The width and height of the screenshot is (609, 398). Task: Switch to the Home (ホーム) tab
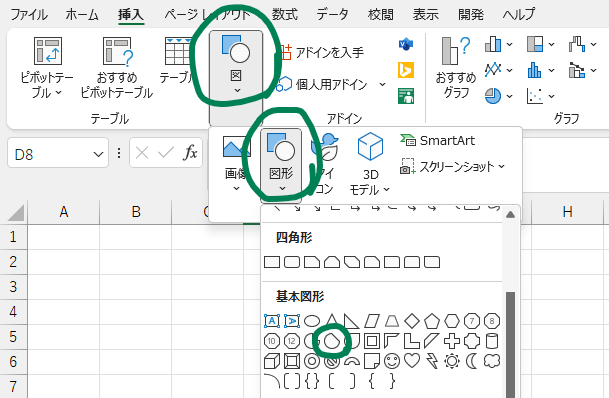(82, 15)
